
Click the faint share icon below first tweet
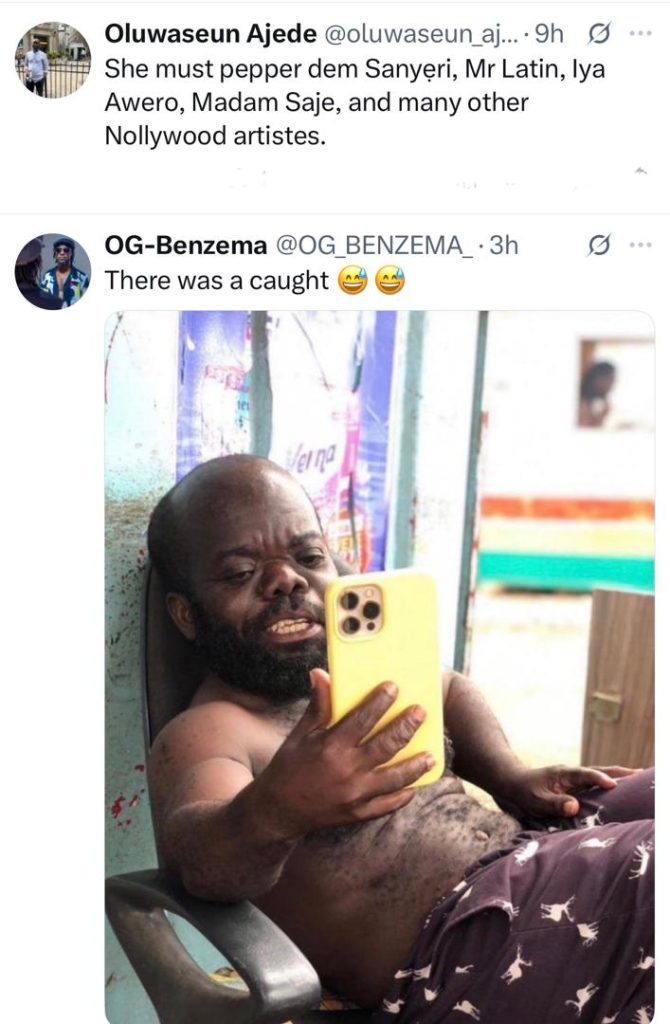point(641,171)
